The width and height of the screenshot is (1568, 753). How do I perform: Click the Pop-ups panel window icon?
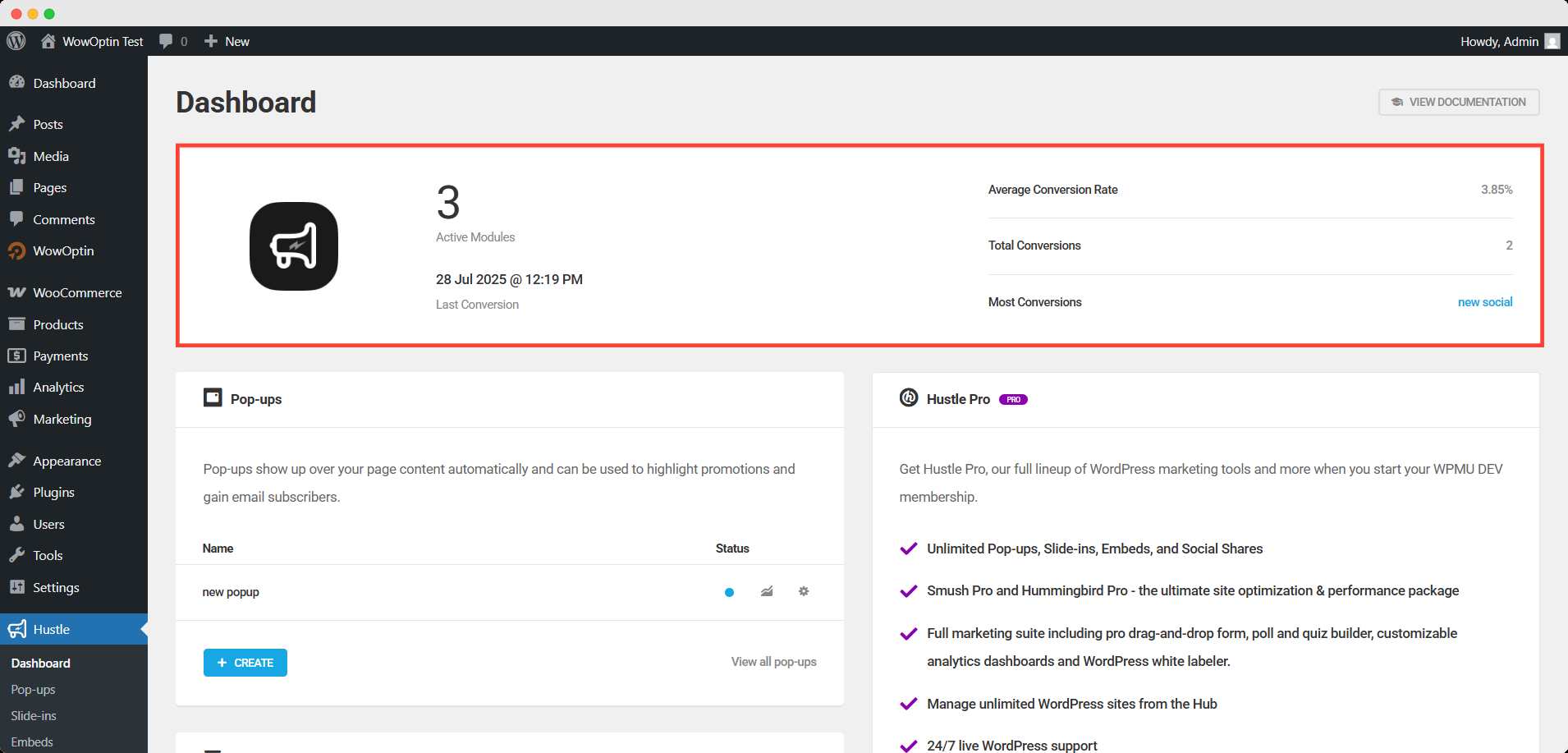point(213,397)
